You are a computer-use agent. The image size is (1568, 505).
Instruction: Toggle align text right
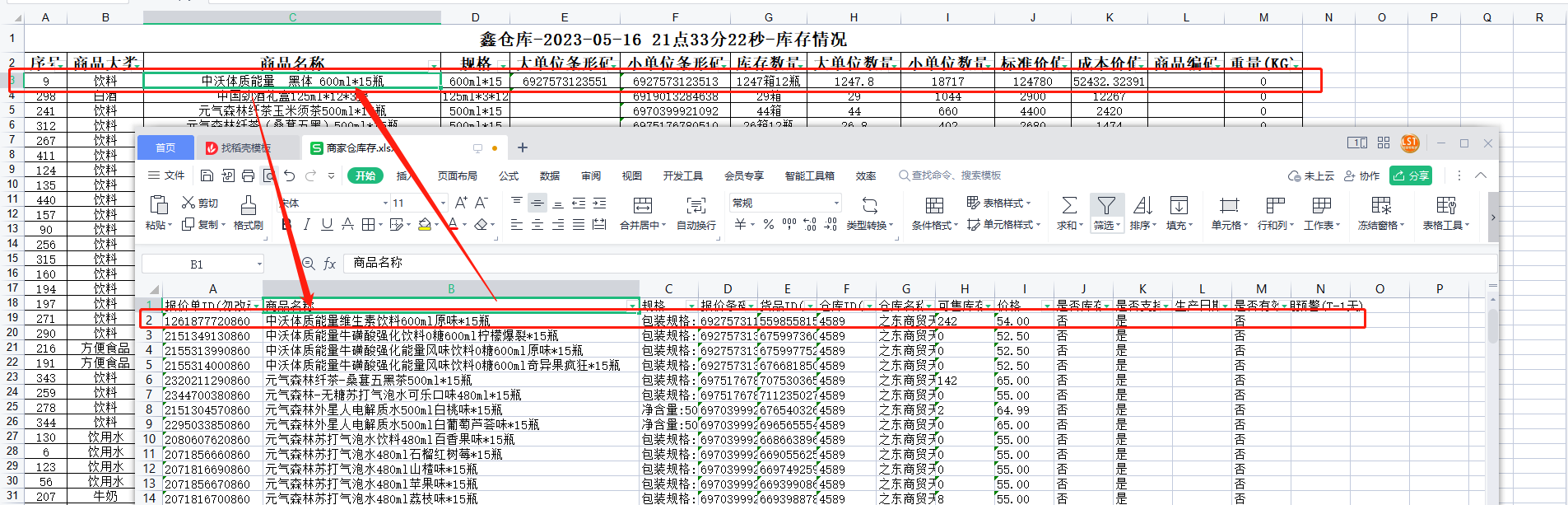(x=557, y=224)
